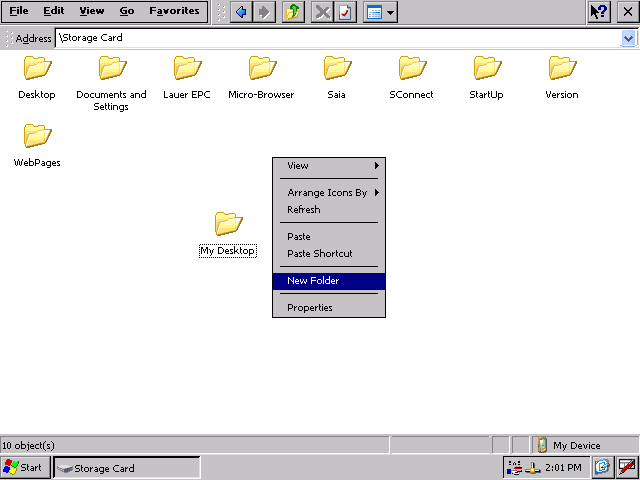Select the StartUp folder icon

pyautogui.click(x=488, y=67)
